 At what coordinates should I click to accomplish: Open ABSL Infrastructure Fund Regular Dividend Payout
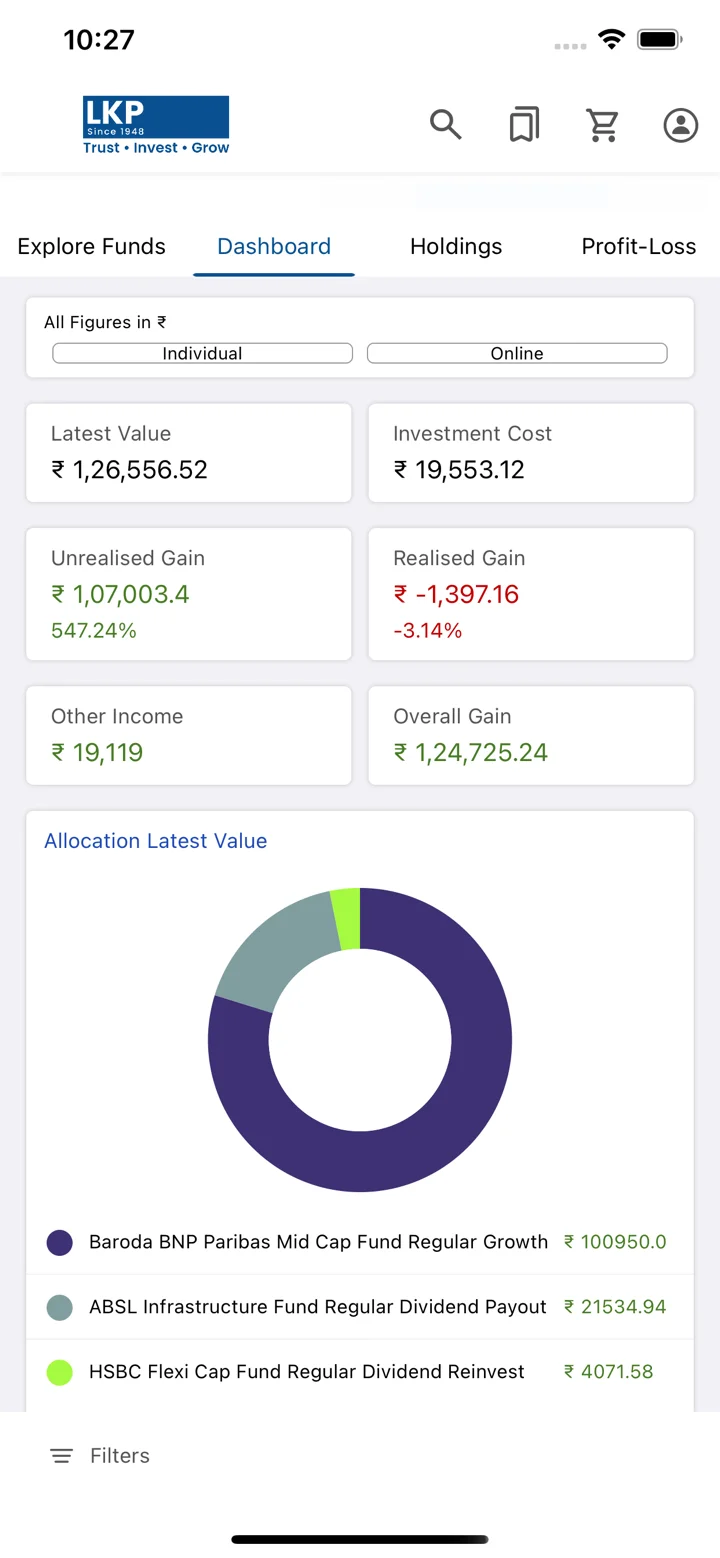[360, 1307]
